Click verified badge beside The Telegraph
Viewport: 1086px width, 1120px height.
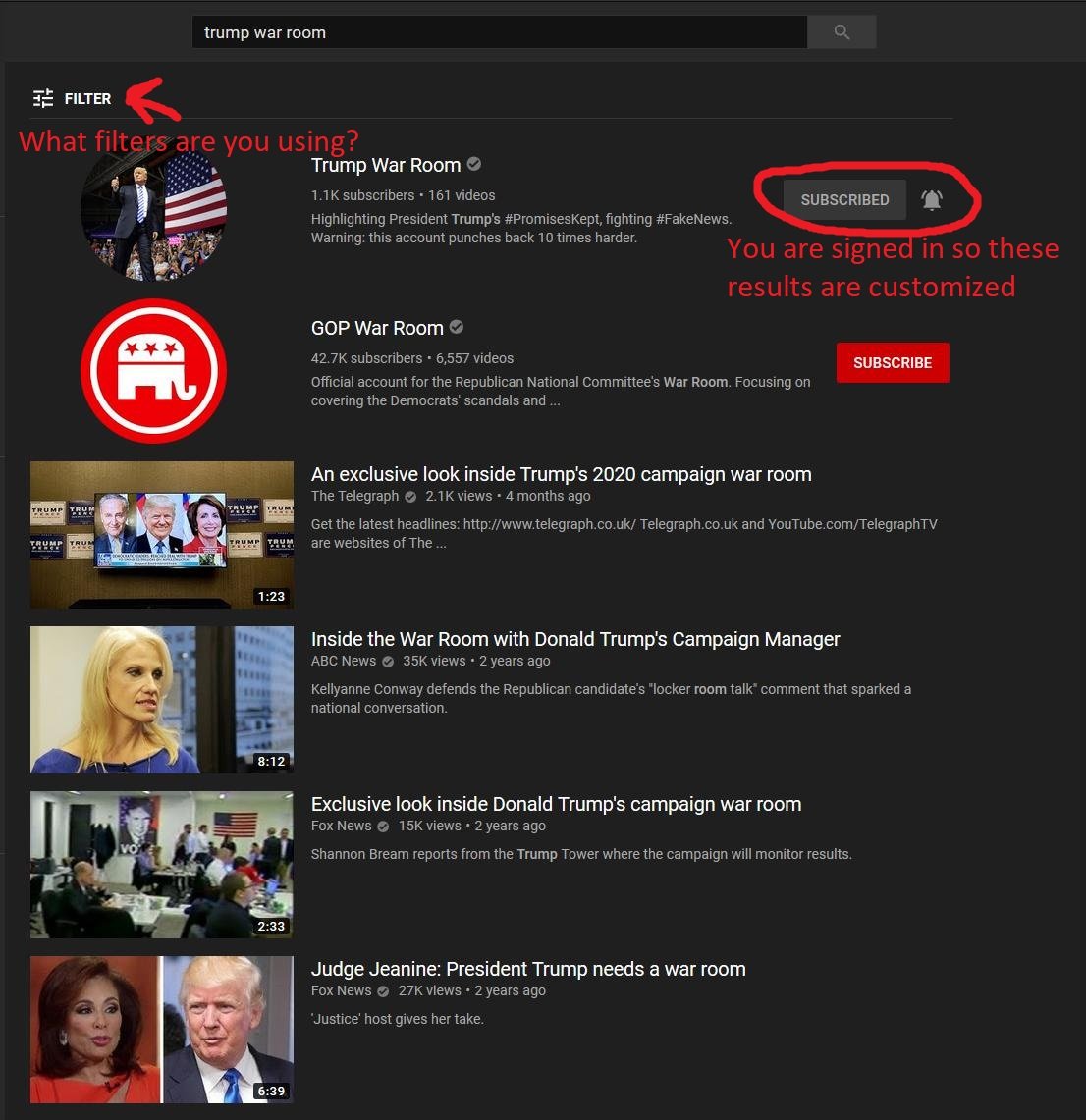pos(410,497)
